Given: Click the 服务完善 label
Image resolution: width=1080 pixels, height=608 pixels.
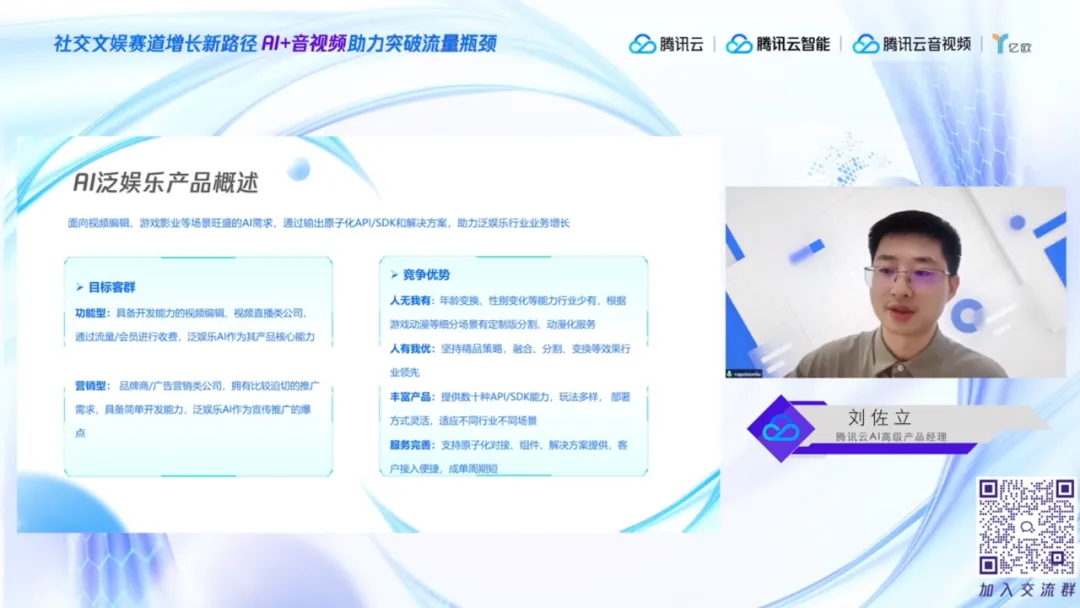Looking at the screenshot, I should (412, 445).
